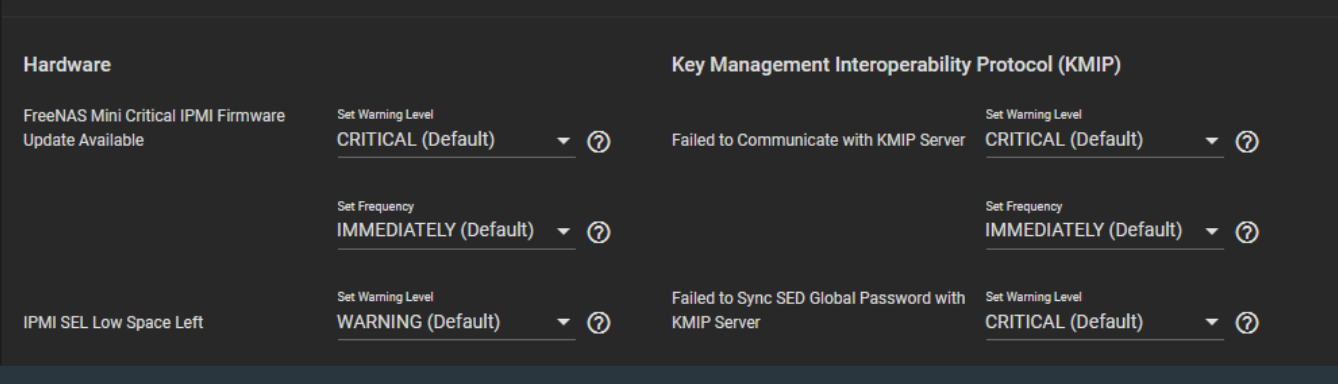Viewport: 1338px width, 384px height.
Task: View help for IPMI SEL Low Space warning level
Action: (x=598, y=323)
